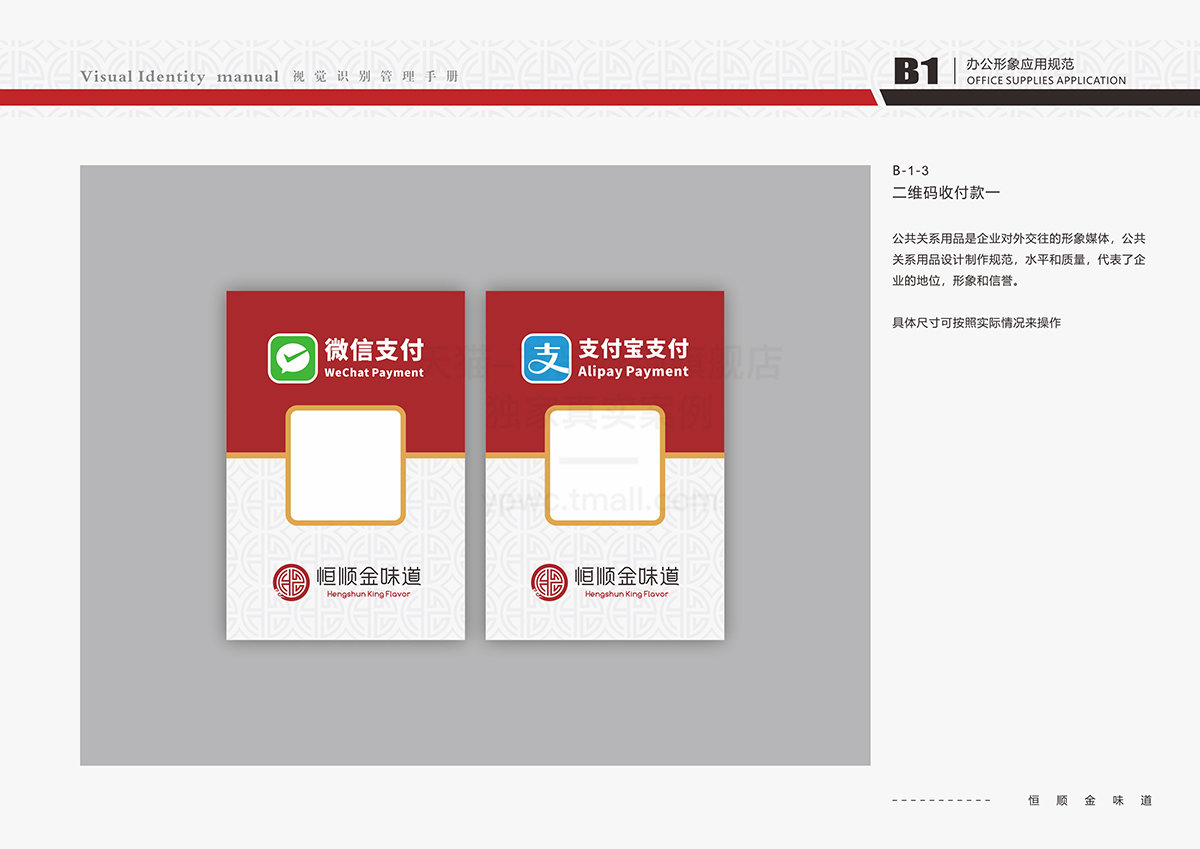This screenshot has width=1200, height=849.
Task: Click the '支付宝支付' heading text
Action: click(x=634, y=349)
